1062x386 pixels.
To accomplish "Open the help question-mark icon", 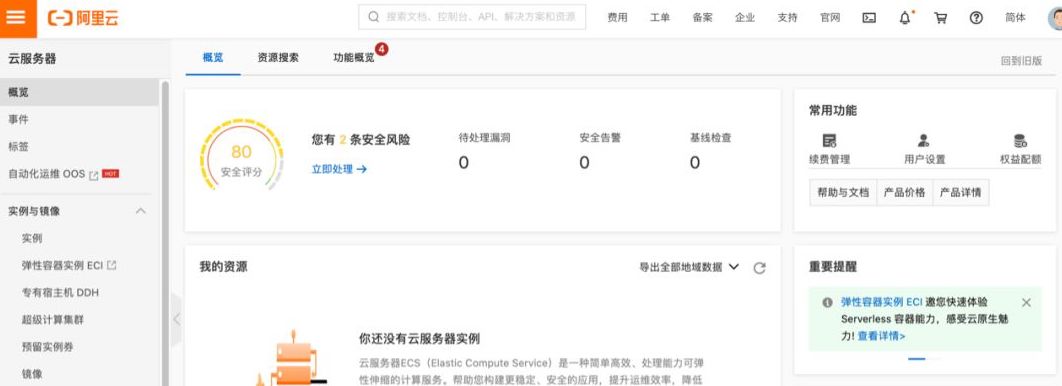I will (x=976, y=18).
